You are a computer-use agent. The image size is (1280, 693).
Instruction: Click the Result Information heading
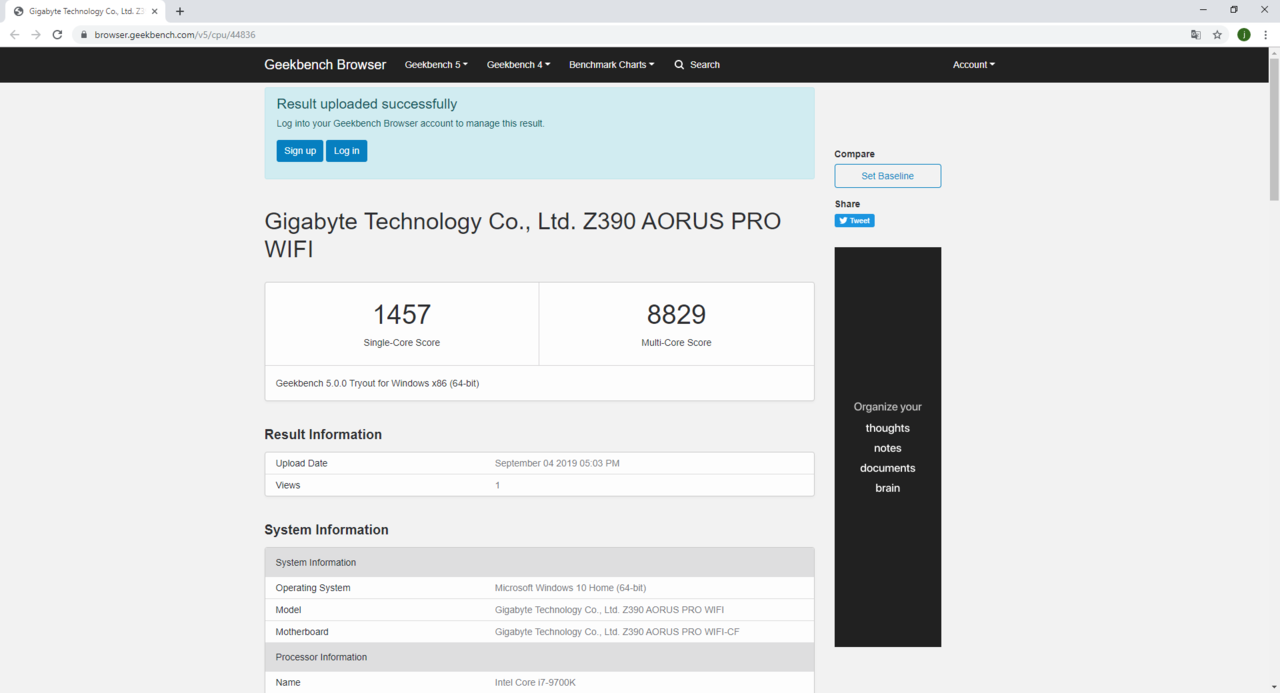tap(323, 435)
